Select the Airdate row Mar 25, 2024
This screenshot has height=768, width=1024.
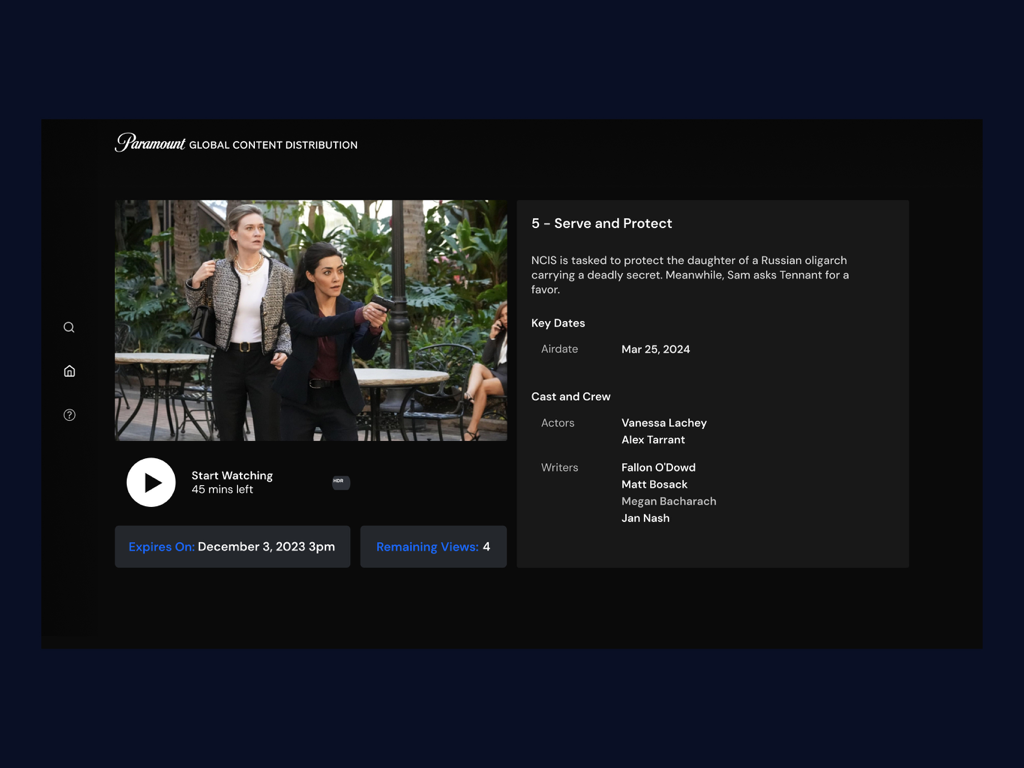(x=655, y=349)
